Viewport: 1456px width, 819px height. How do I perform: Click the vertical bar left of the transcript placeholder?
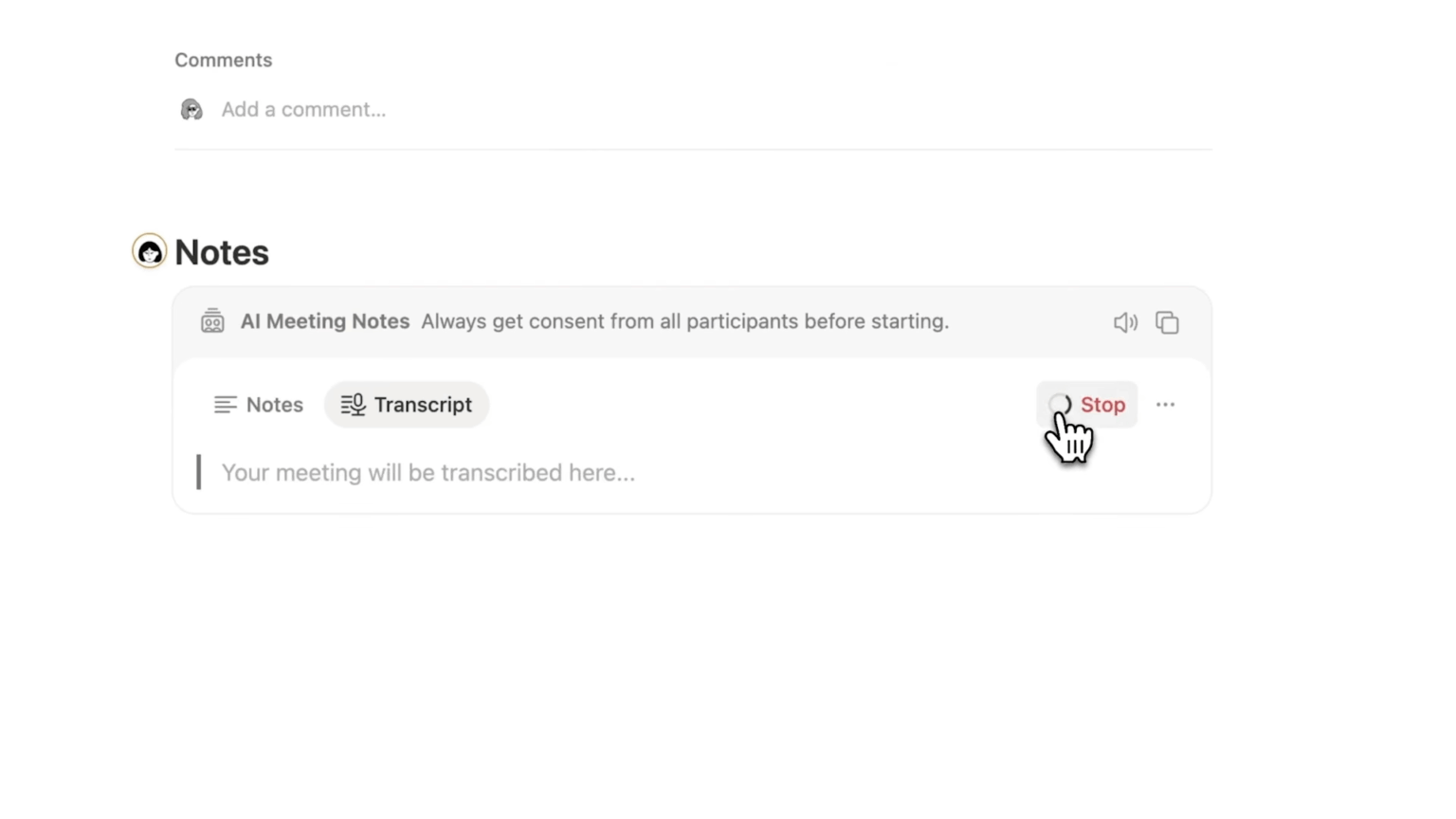tap(198, 472)
